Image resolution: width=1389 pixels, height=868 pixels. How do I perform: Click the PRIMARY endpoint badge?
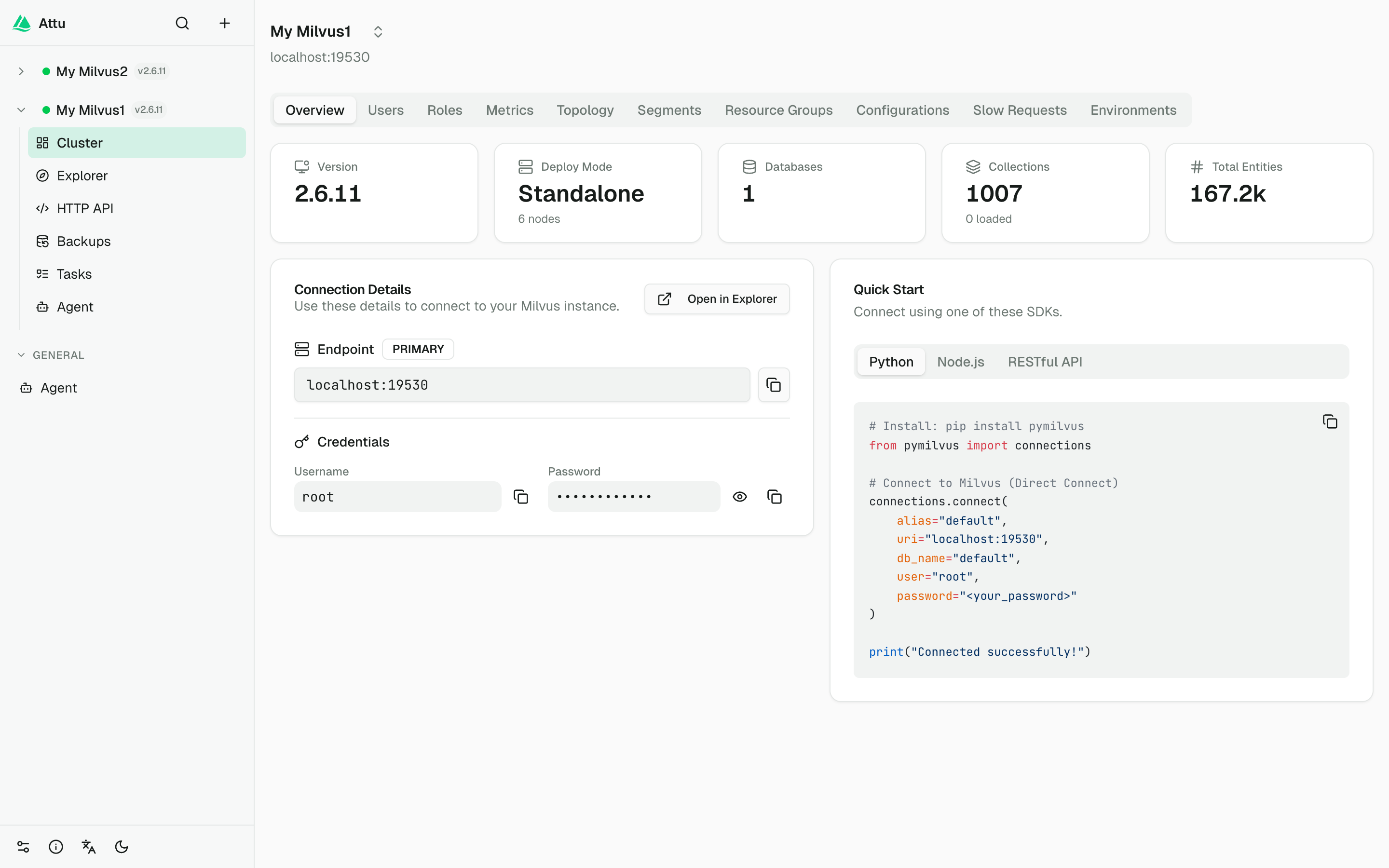pos(418,349)
